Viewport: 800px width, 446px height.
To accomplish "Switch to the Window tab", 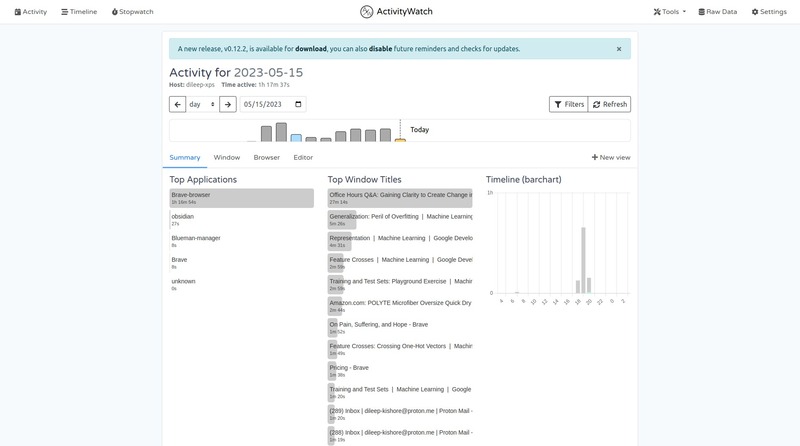I will pyautogui.click(x=227, y=158).
